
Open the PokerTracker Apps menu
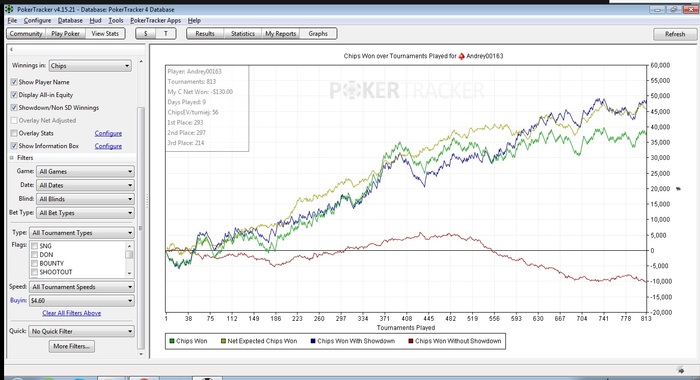155,21
